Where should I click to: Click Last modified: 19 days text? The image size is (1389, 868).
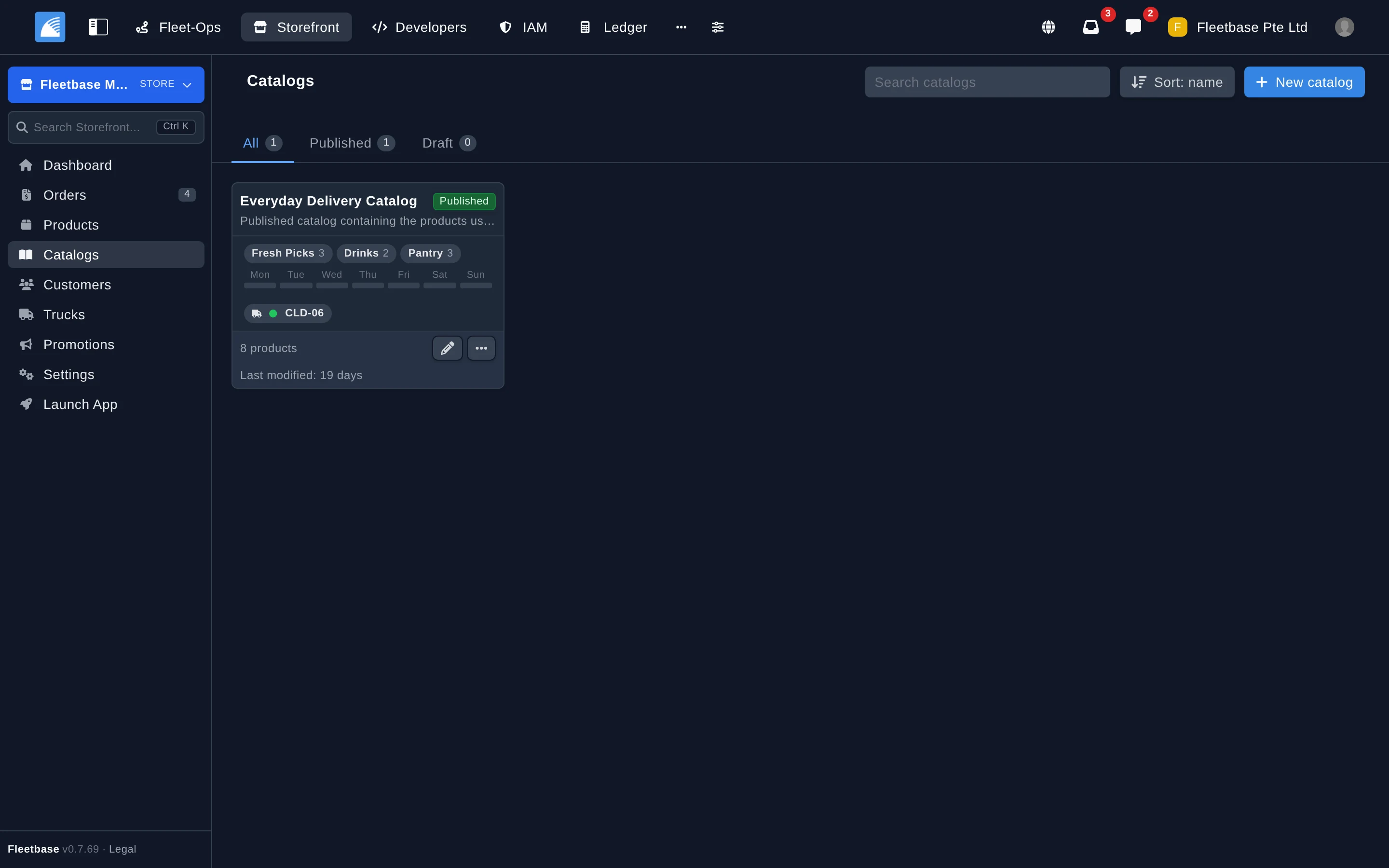(301, 376)
